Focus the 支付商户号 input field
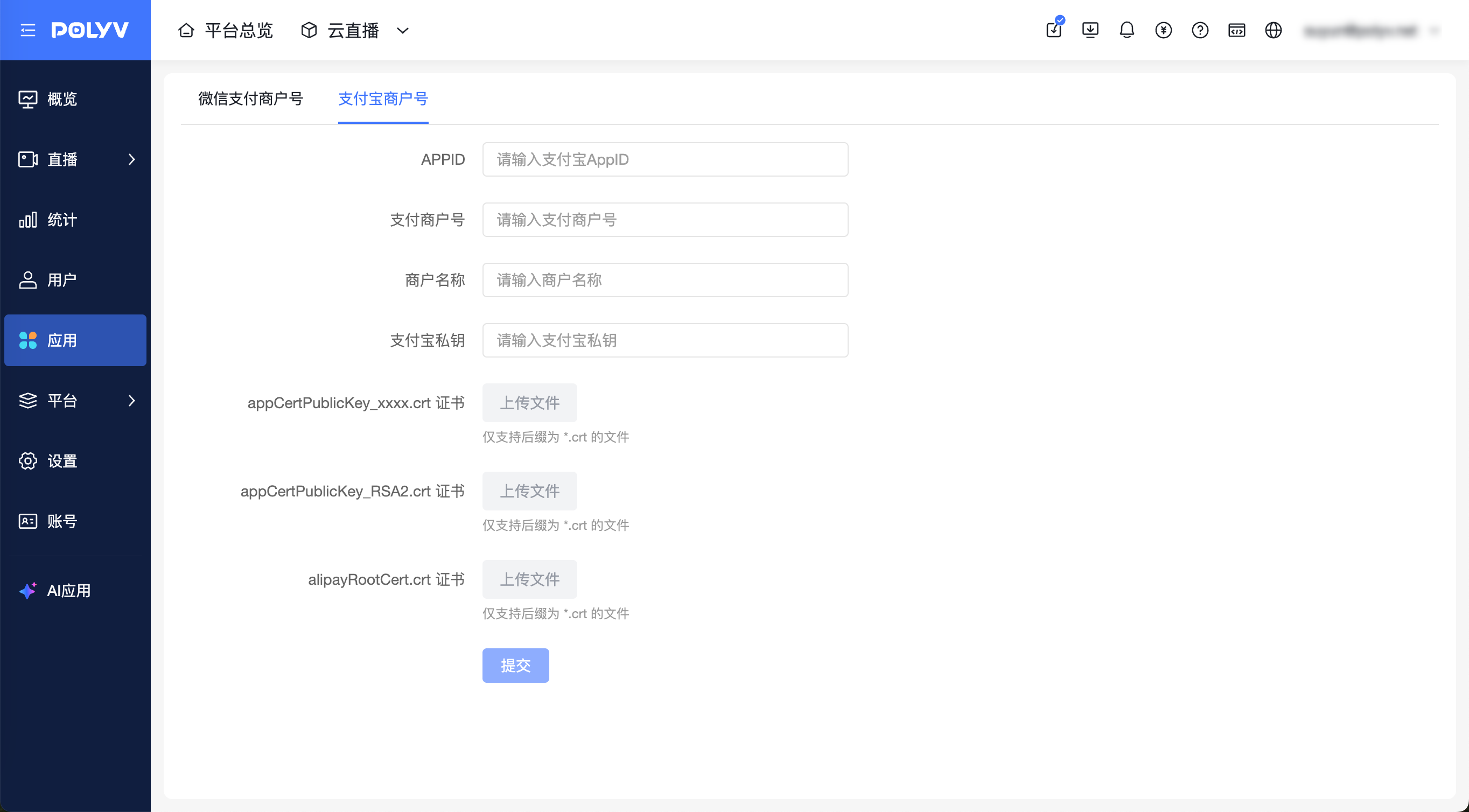Screen dimensions: 1469x812 [666, 220]
